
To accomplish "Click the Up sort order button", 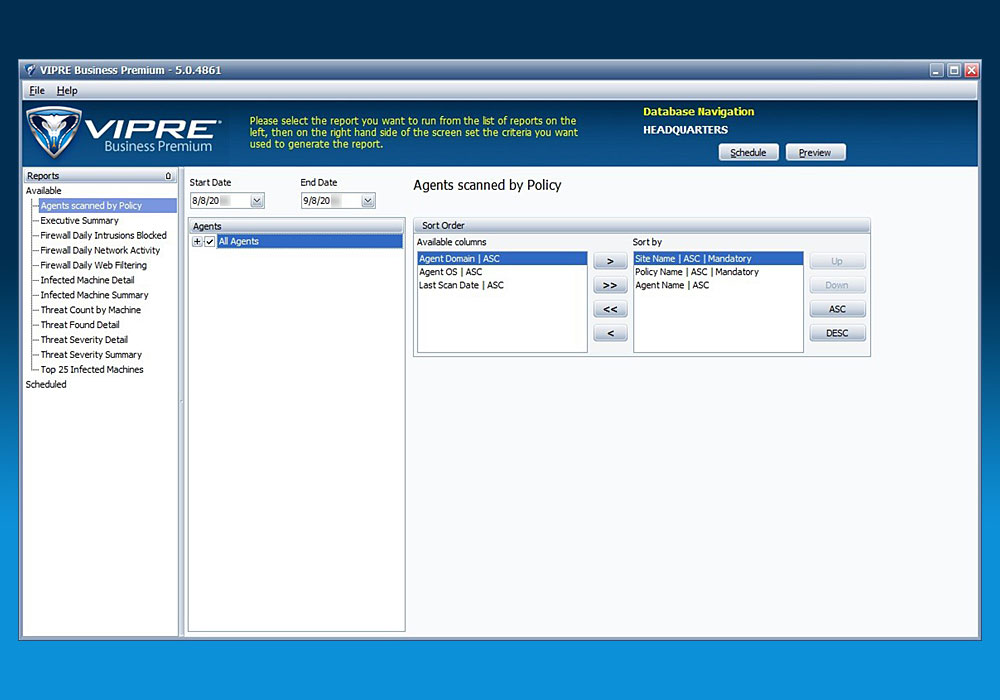I will pyautogui.click(x=837, y=261).
